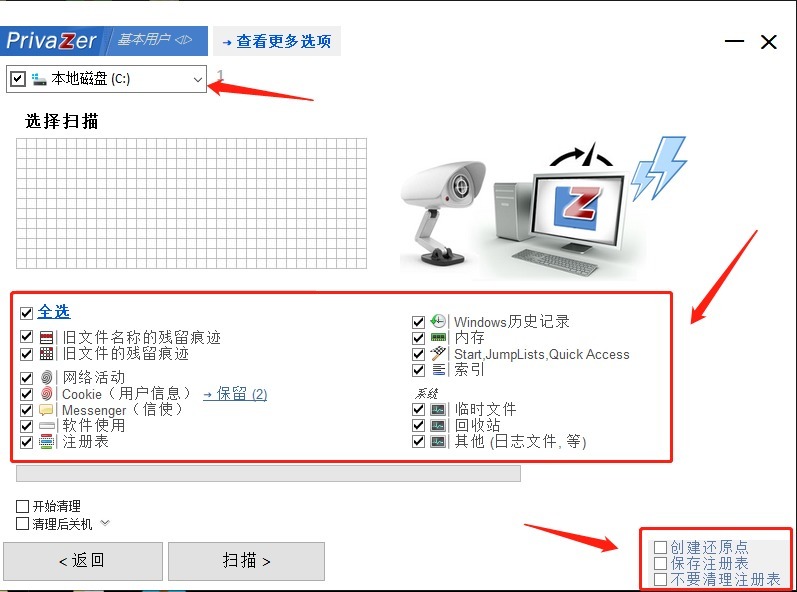The width and height of the screenshot is (797, 592).
Task: Click the Start,JumpLists,Quick Access flag icon
Action: [x=438, y=354]
